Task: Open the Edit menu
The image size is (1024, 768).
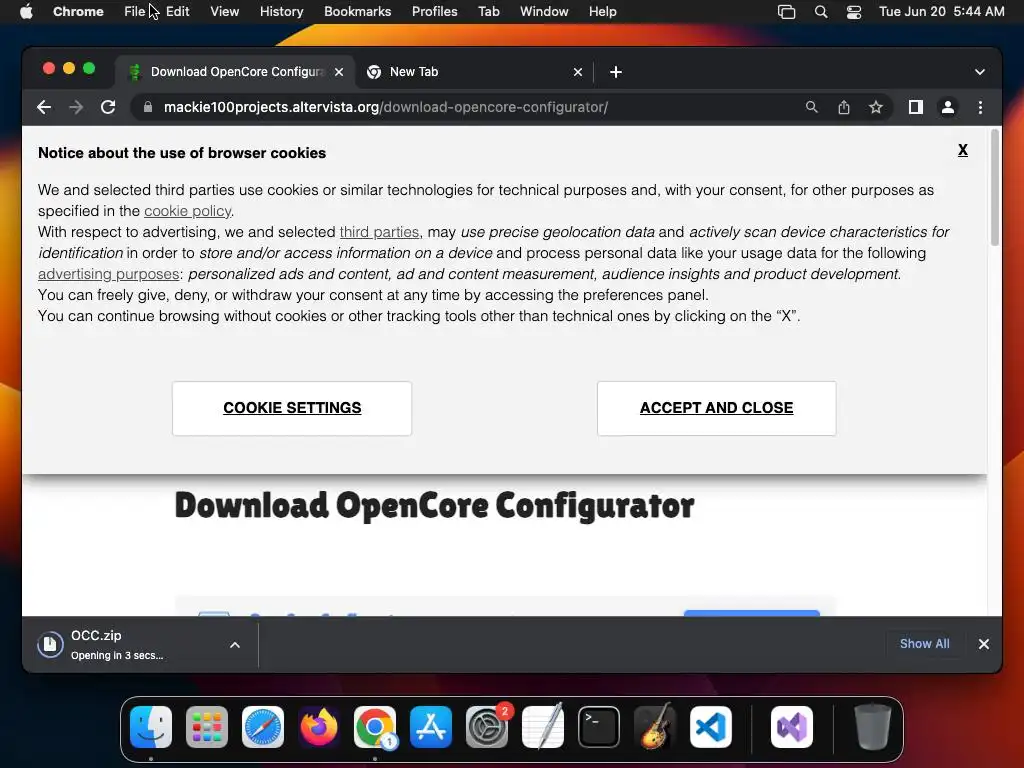Action: (x=178, y=12)
